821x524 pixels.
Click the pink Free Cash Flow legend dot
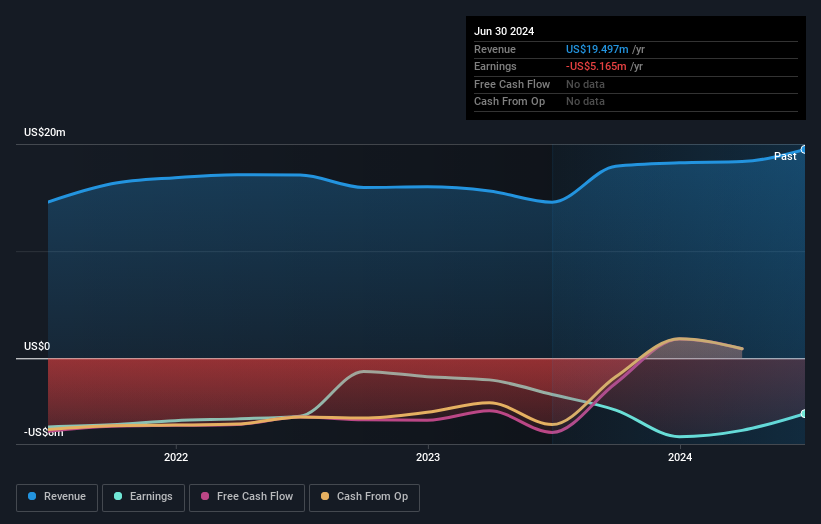[205, 496]
